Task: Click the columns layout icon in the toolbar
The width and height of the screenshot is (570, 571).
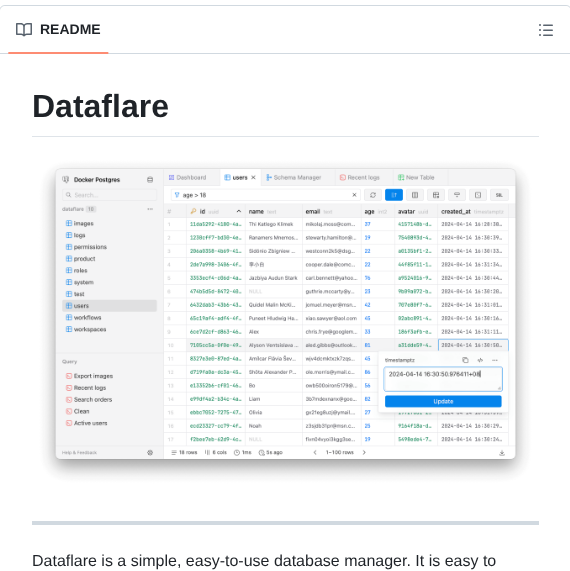Action: 415,195
